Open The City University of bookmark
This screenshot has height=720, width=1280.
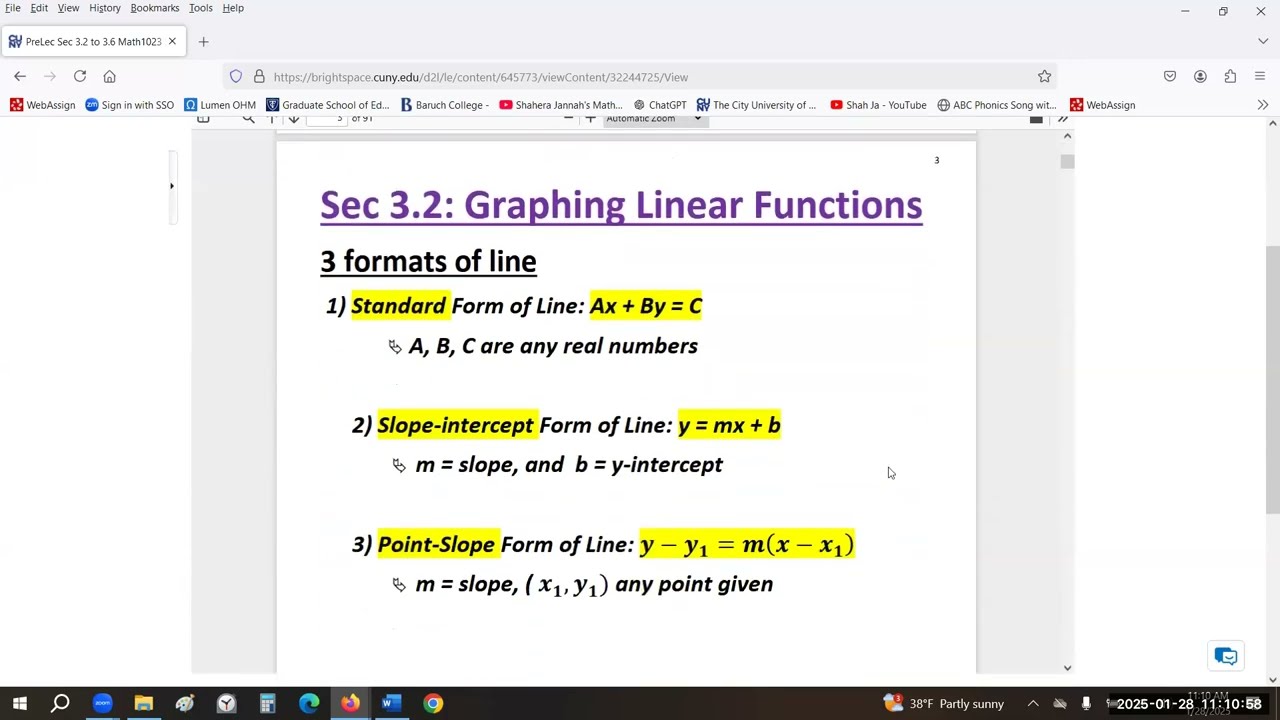pyautogui.click(x=757, y=104)
